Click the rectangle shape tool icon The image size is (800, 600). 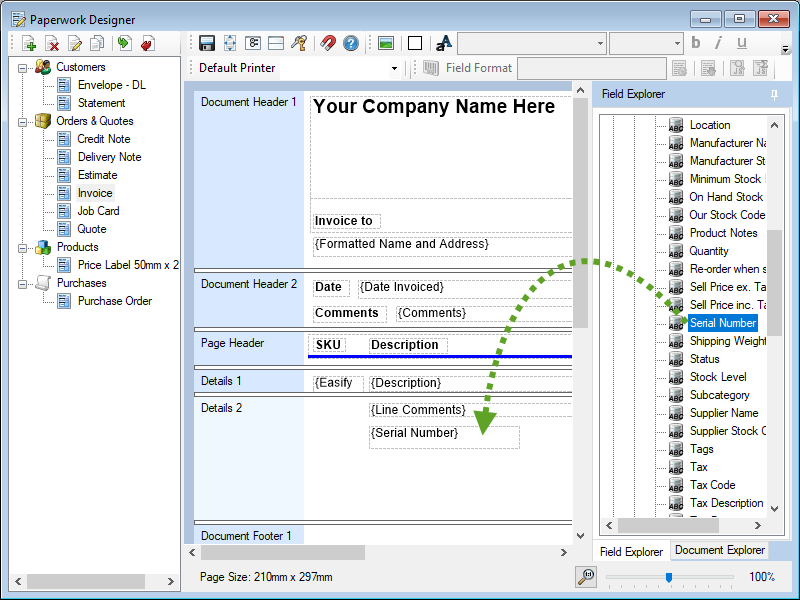point(415,43)
